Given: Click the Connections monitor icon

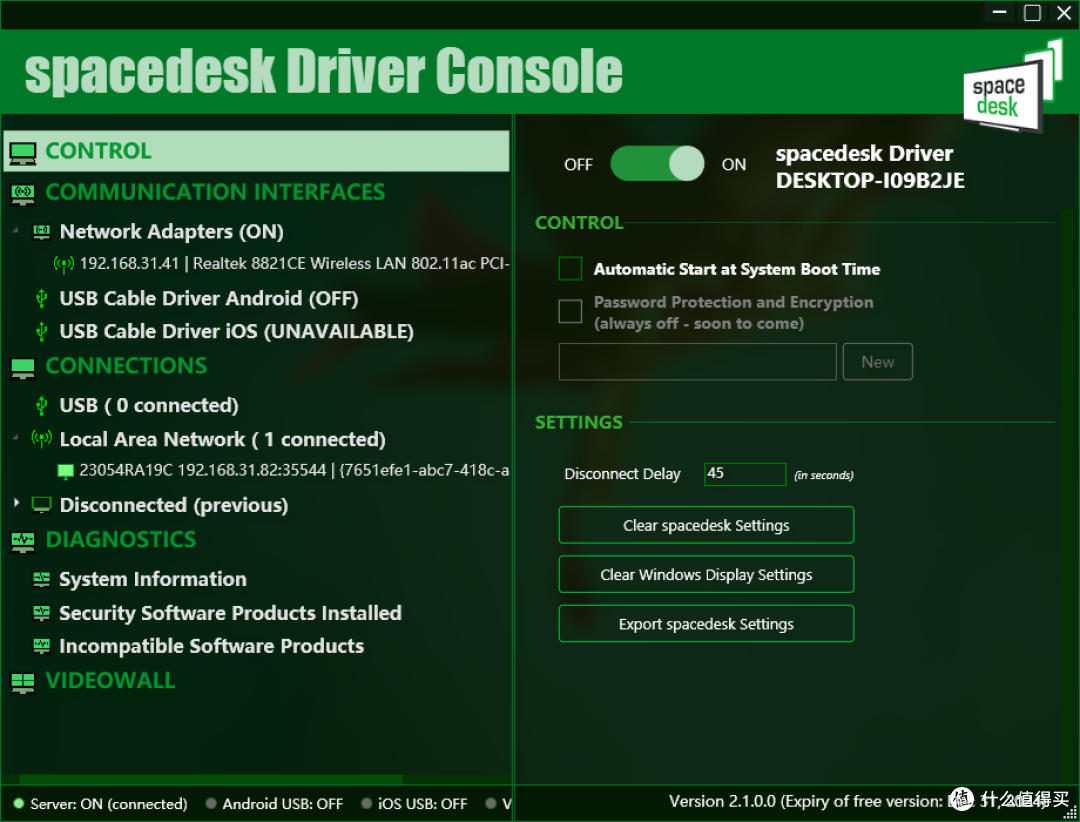Looking at the screenshot, I should coord(22,367).
